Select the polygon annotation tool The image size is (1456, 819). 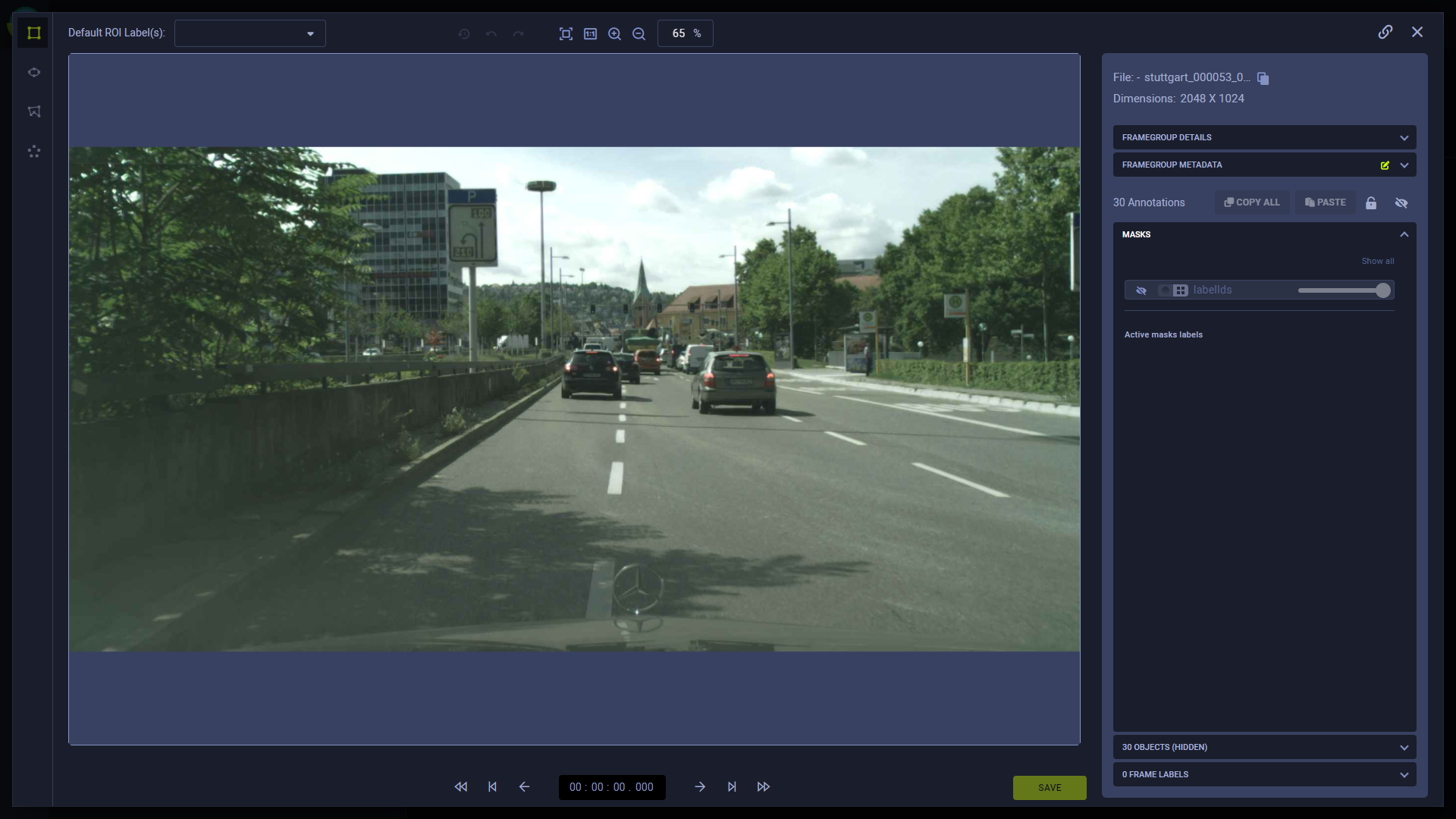pyautogui.click(x=33, y=111)
